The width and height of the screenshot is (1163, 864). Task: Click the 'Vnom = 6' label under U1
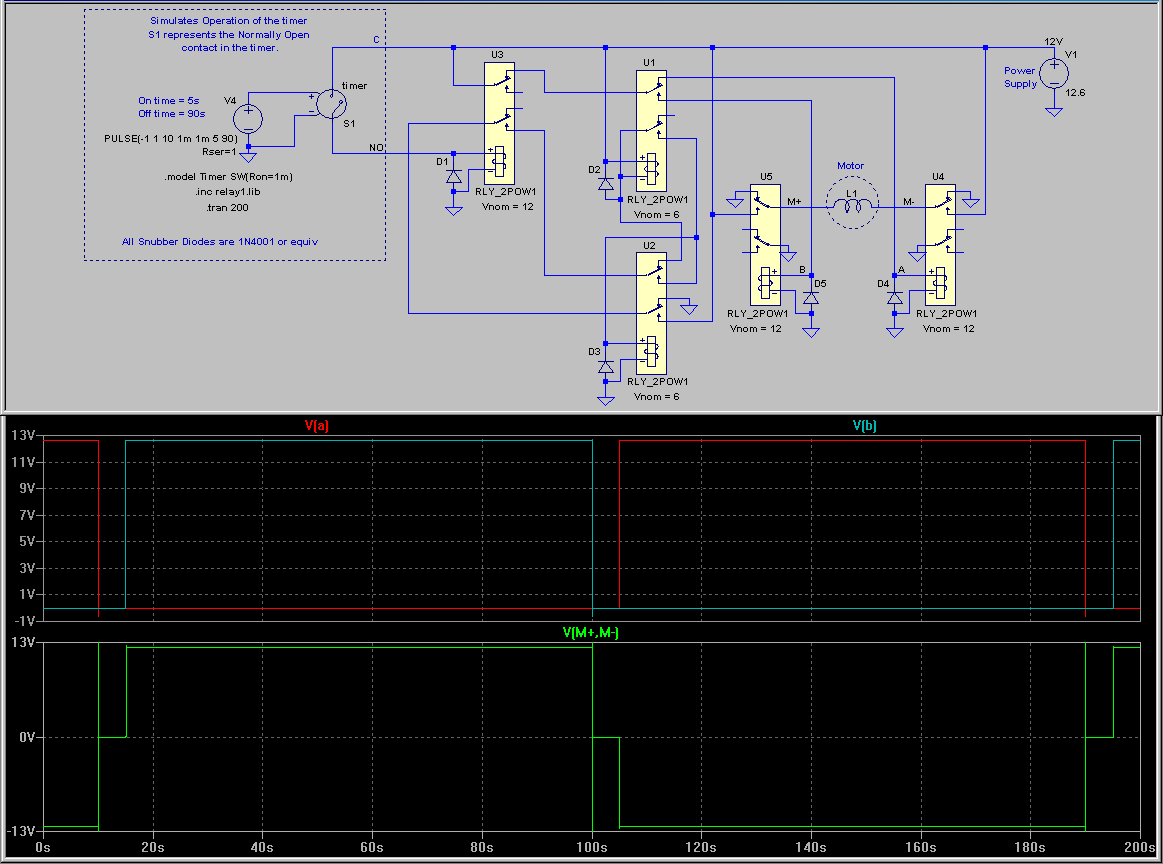[x=656, y=214]
